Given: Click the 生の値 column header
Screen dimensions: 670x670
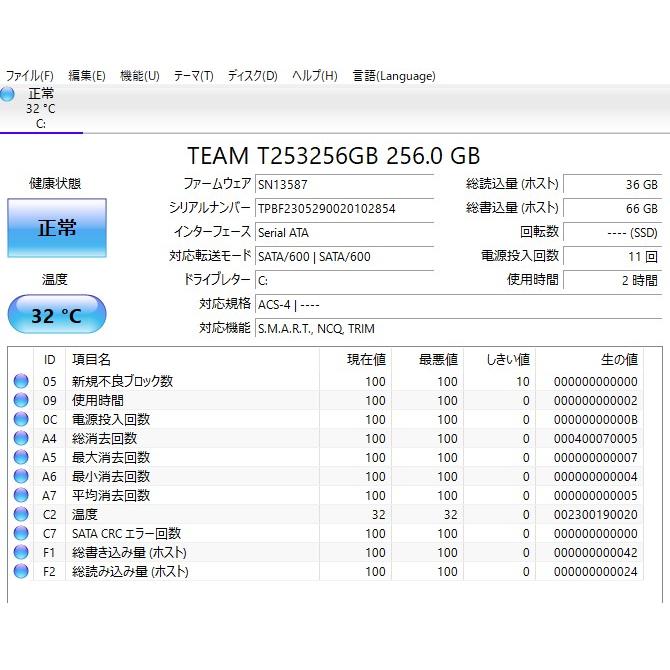Looking at the screenshot, I should coord(590,360).
